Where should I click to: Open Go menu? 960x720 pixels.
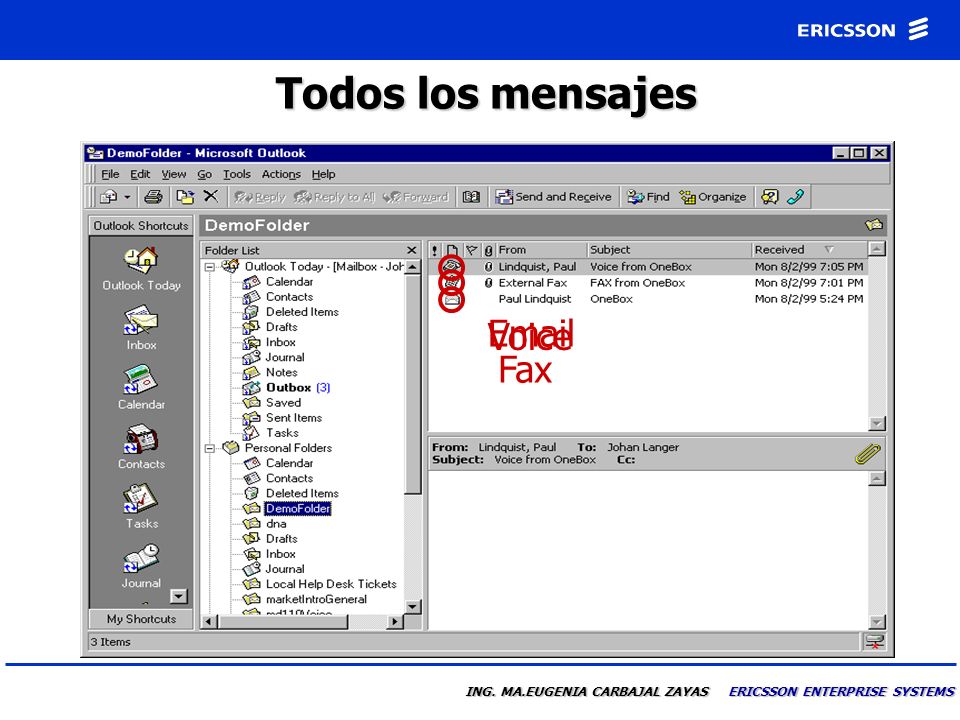[204, 174]
